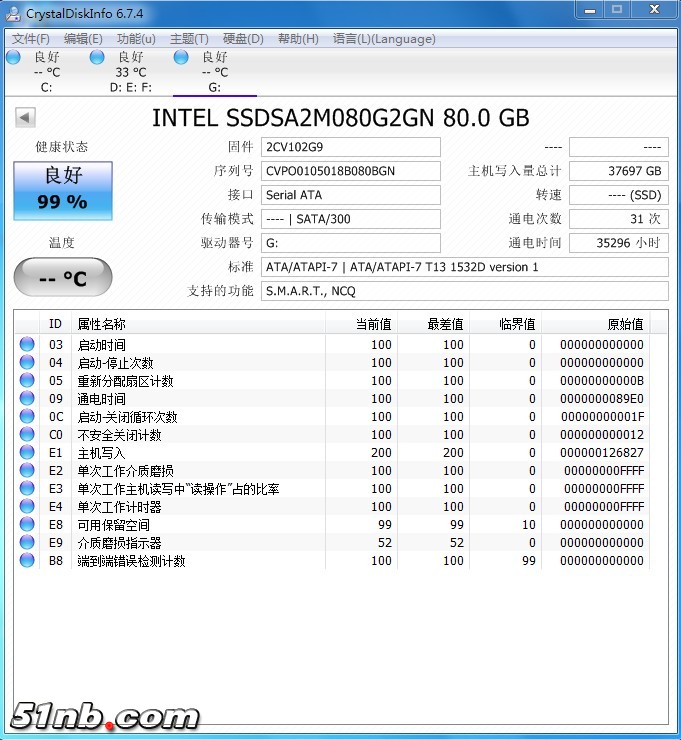
Task: Click the 序列号 serial number field
Action: 350,171
